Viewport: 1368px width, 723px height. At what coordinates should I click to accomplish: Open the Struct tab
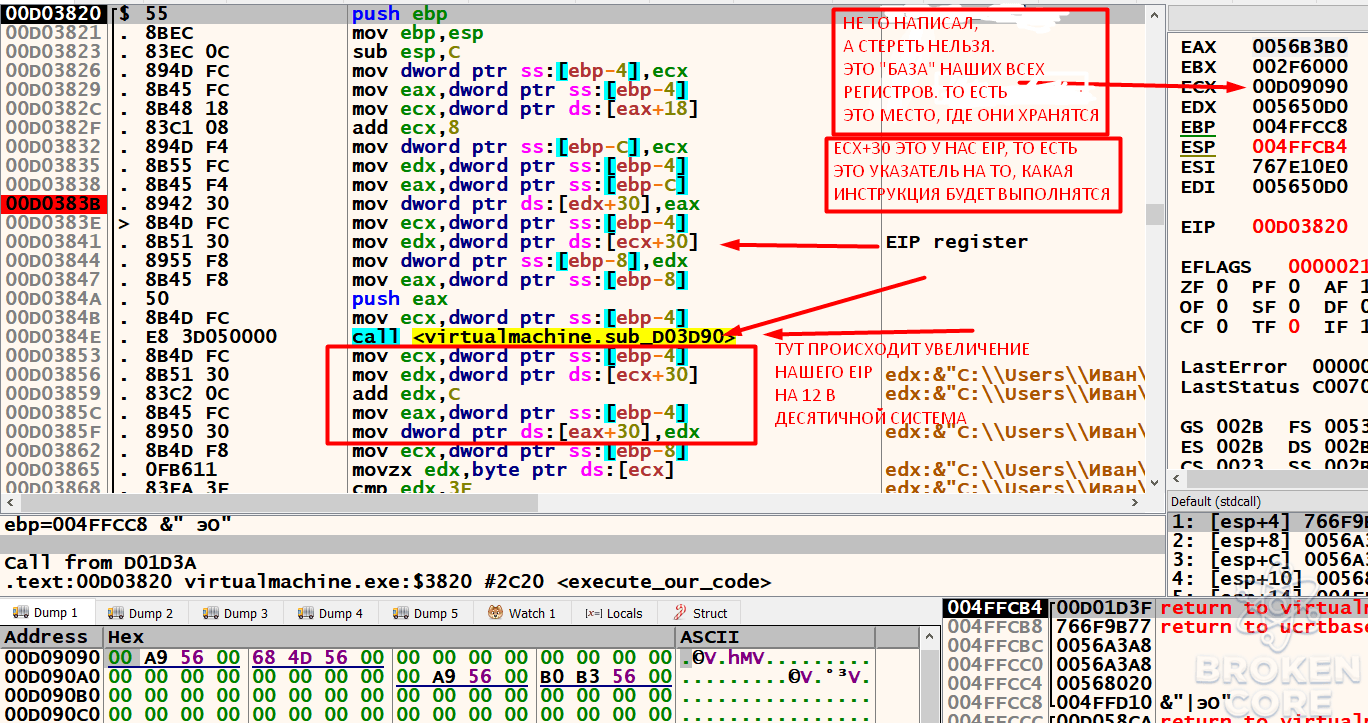700,613
